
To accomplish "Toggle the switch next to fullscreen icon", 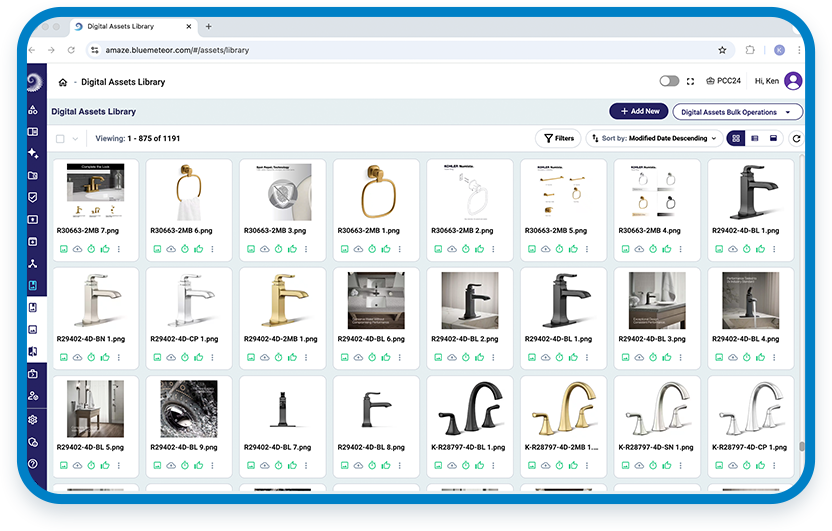I will [x=669, y=81].
